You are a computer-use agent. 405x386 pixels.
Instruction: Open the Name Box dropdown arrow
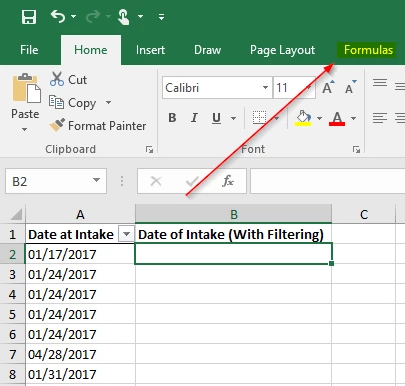96,180
